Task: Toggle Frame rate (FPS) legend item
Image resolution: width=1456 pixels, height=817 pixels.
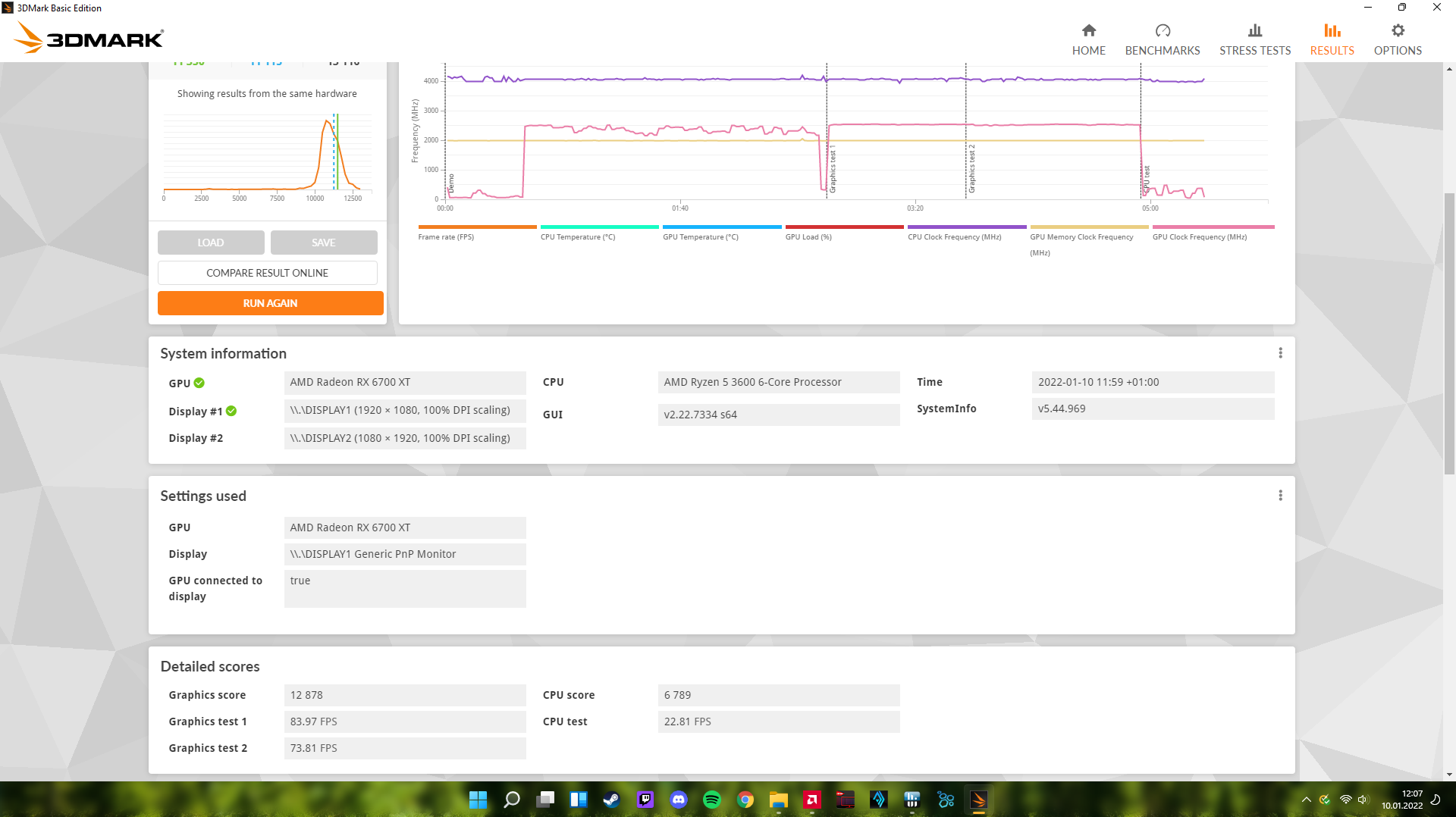Action: pyautogui.click(x=477, y=233)
